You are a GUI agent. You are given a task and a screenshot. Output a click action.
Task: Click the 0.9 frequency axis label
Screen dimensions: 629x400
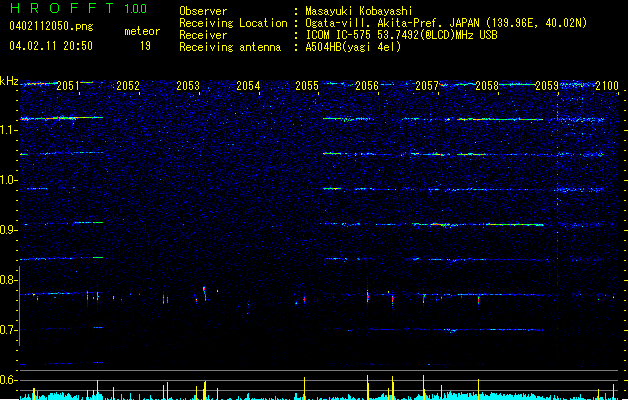9,230
